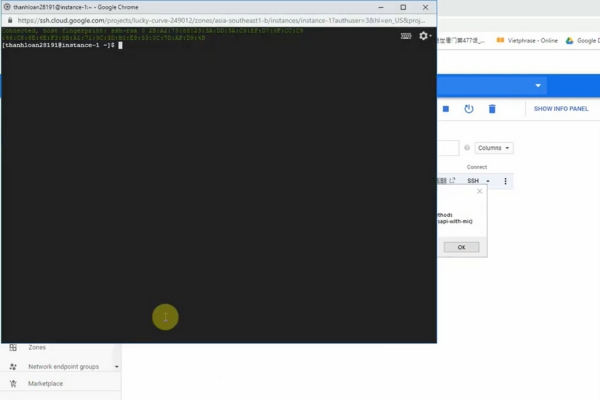Focus the terminal command prompt line

point(62,45)
